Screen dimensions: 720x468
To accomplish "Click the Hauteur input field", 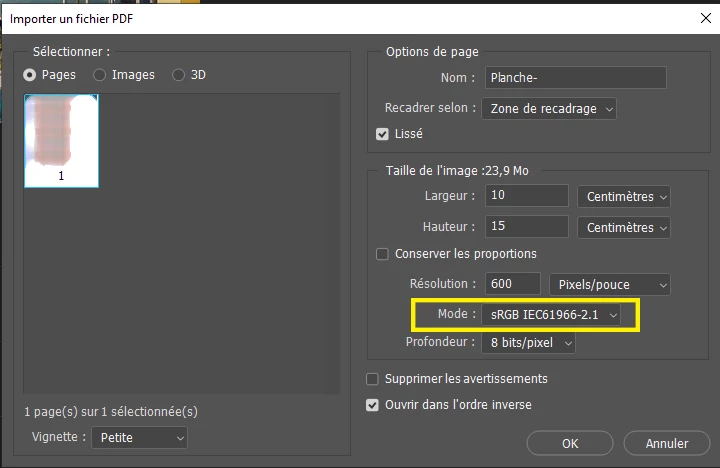I will (527, 226).
